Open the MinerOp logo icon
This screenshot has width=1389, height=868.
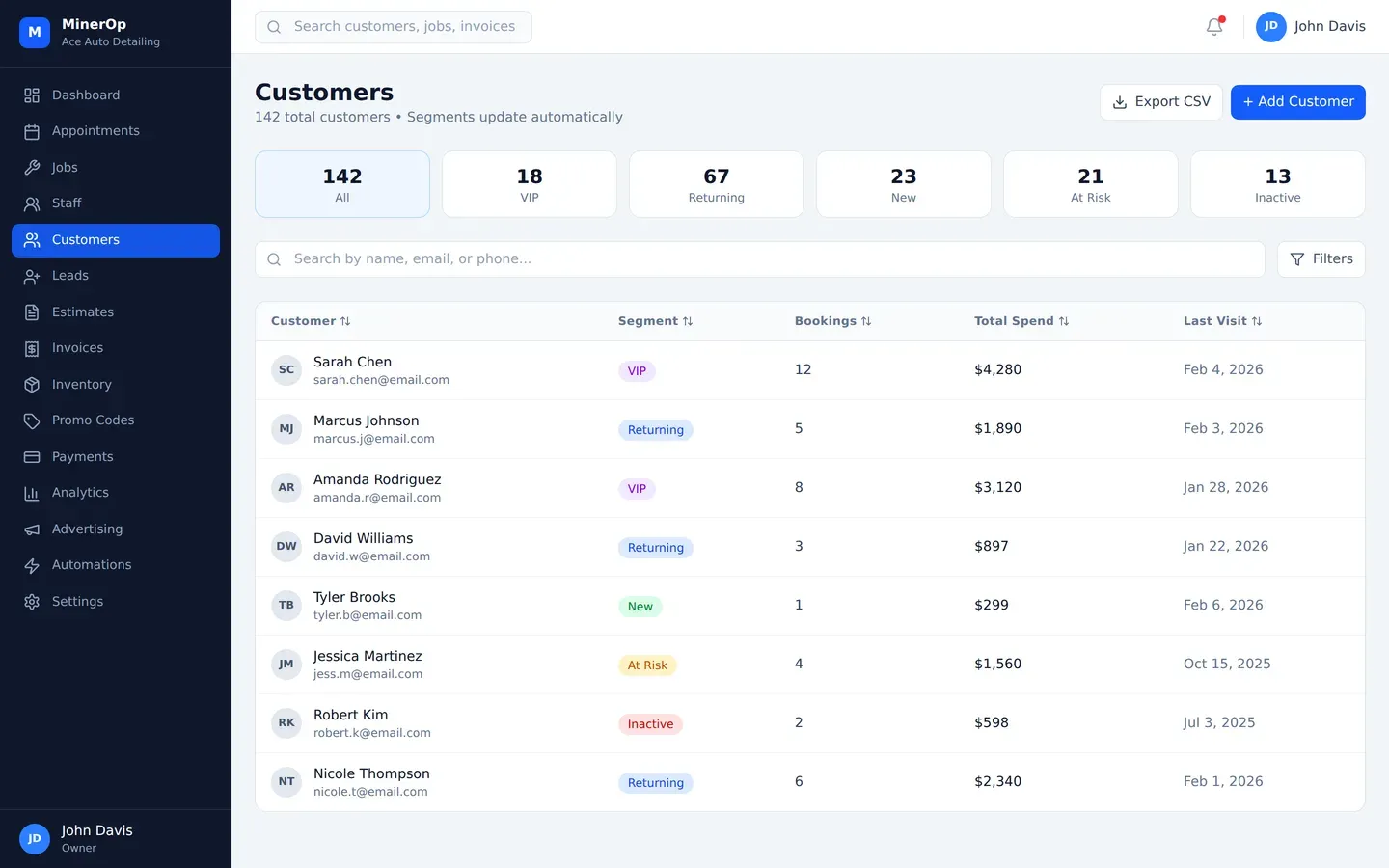(35, 32)
